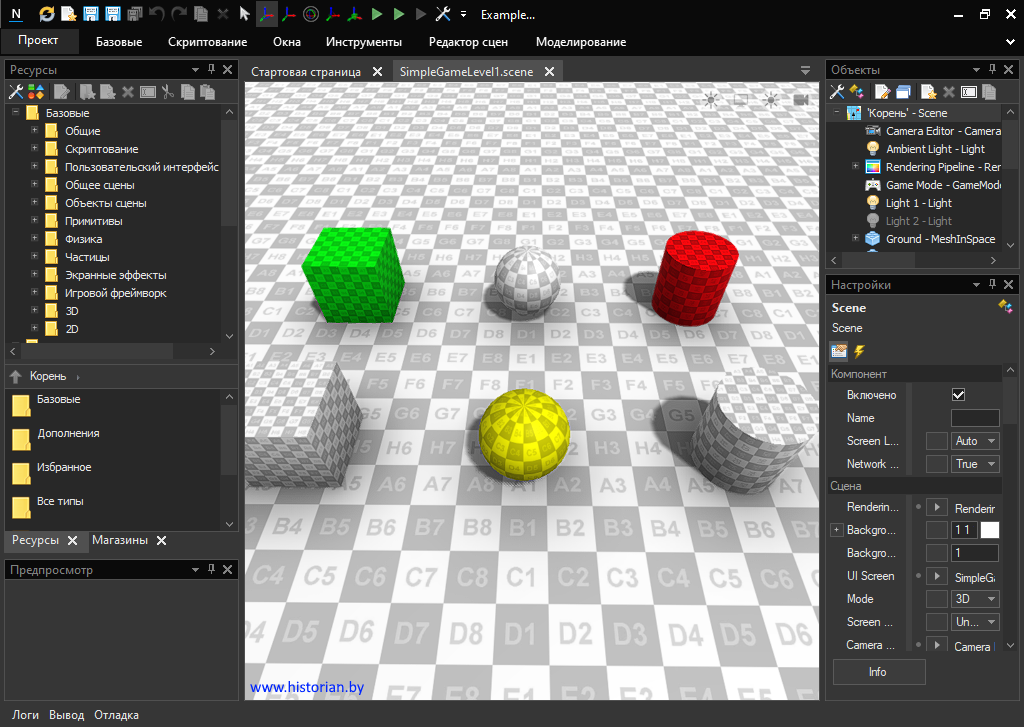Open the Mode 3D dropdown
Screen dimensions: 1024x727
click(976, 599)
